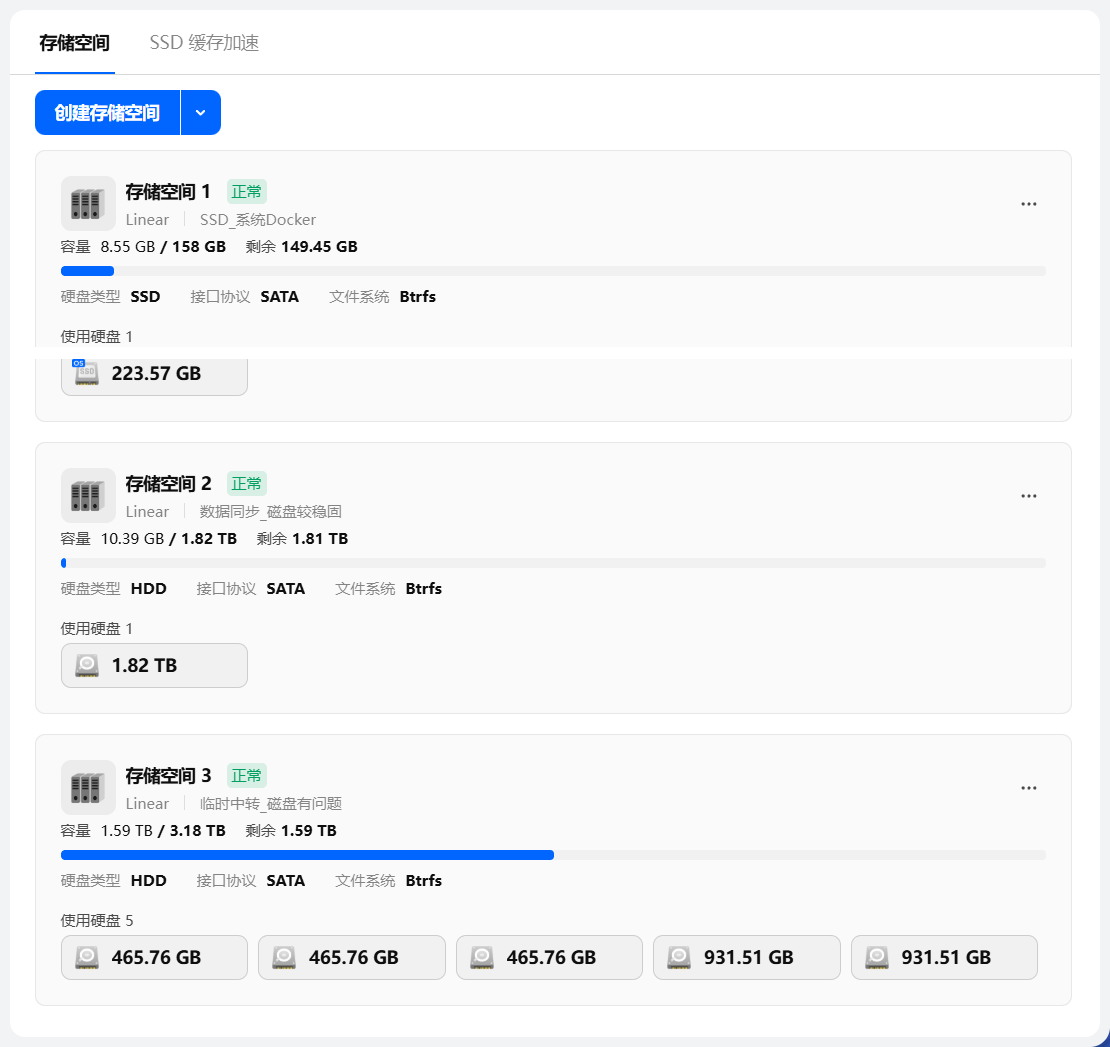Screen dimensions: 1110x1047
Task: Click the 正常 status badge of 存储空间 1
Action: [247, 192]
